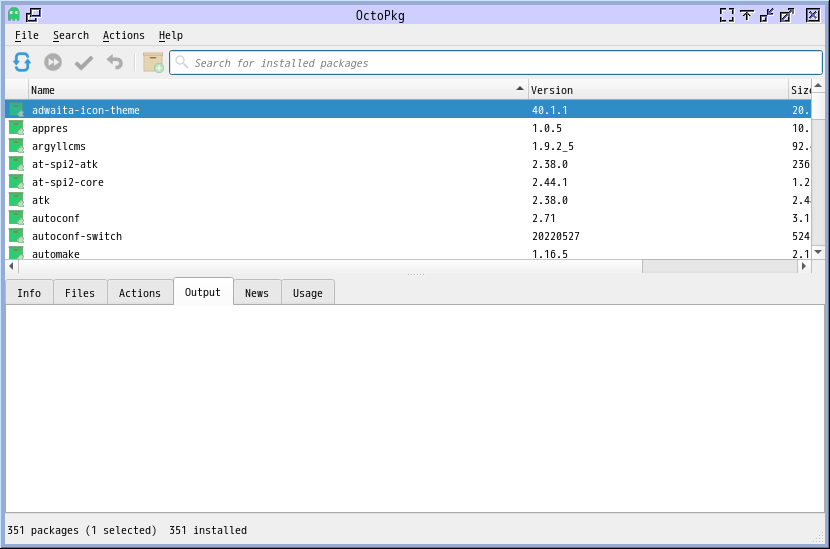Open the Usage tab
830x549 pixels.
[308, 293]
